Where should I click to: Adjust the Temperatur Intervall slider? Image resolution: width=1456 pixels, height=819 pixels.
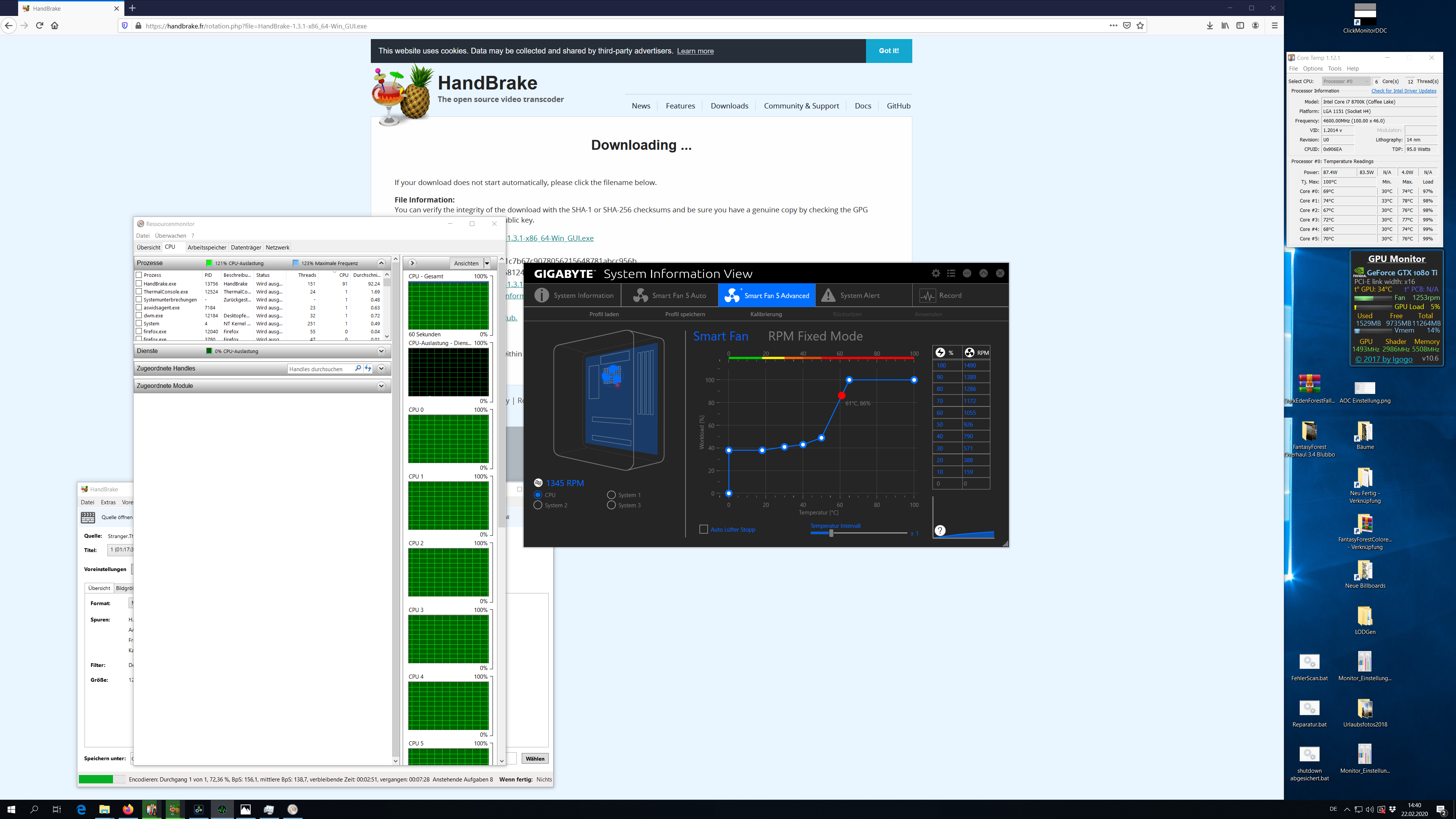[831, 533]
